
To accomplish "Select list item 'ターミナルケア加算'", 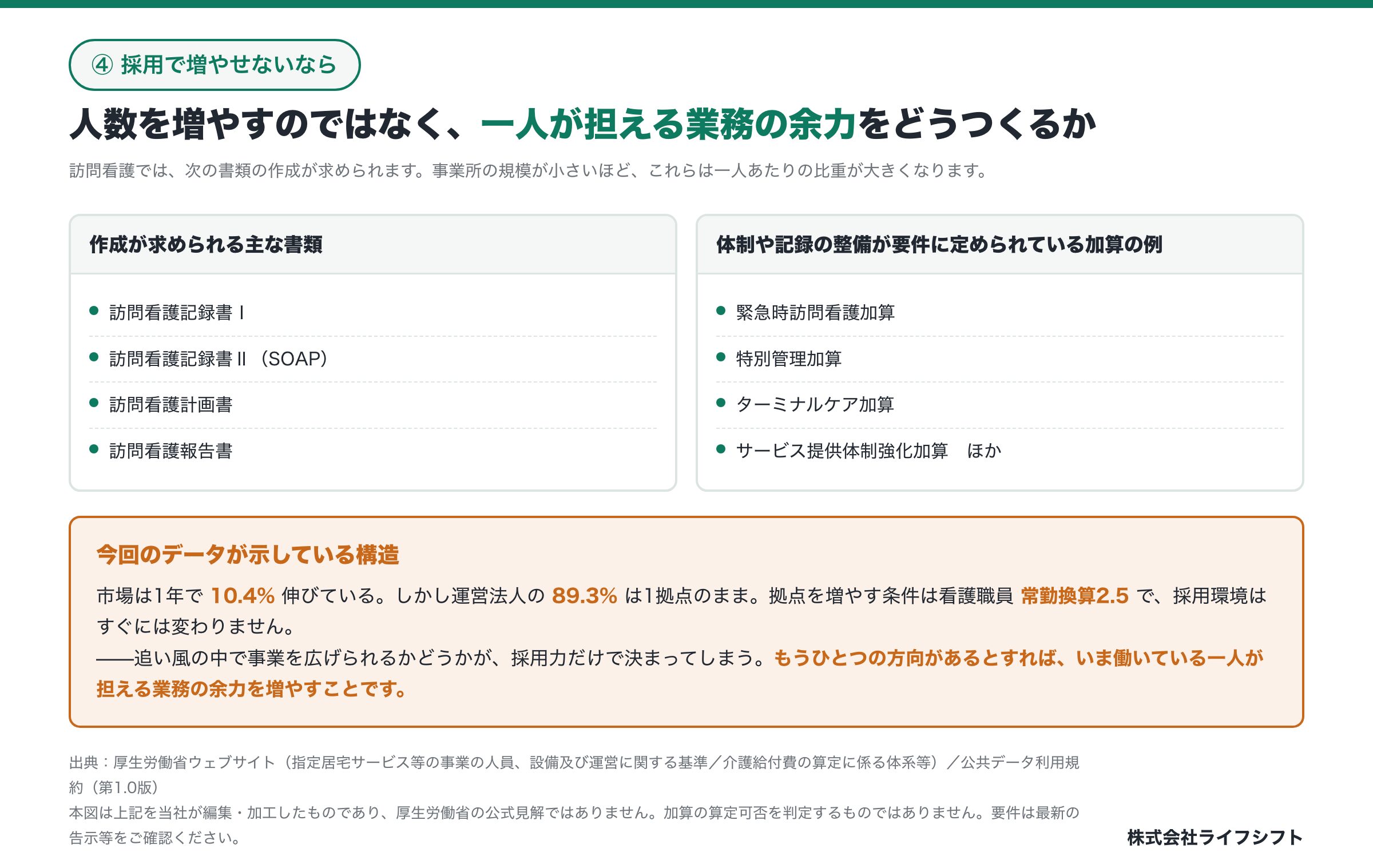I will coord(1000,405).
